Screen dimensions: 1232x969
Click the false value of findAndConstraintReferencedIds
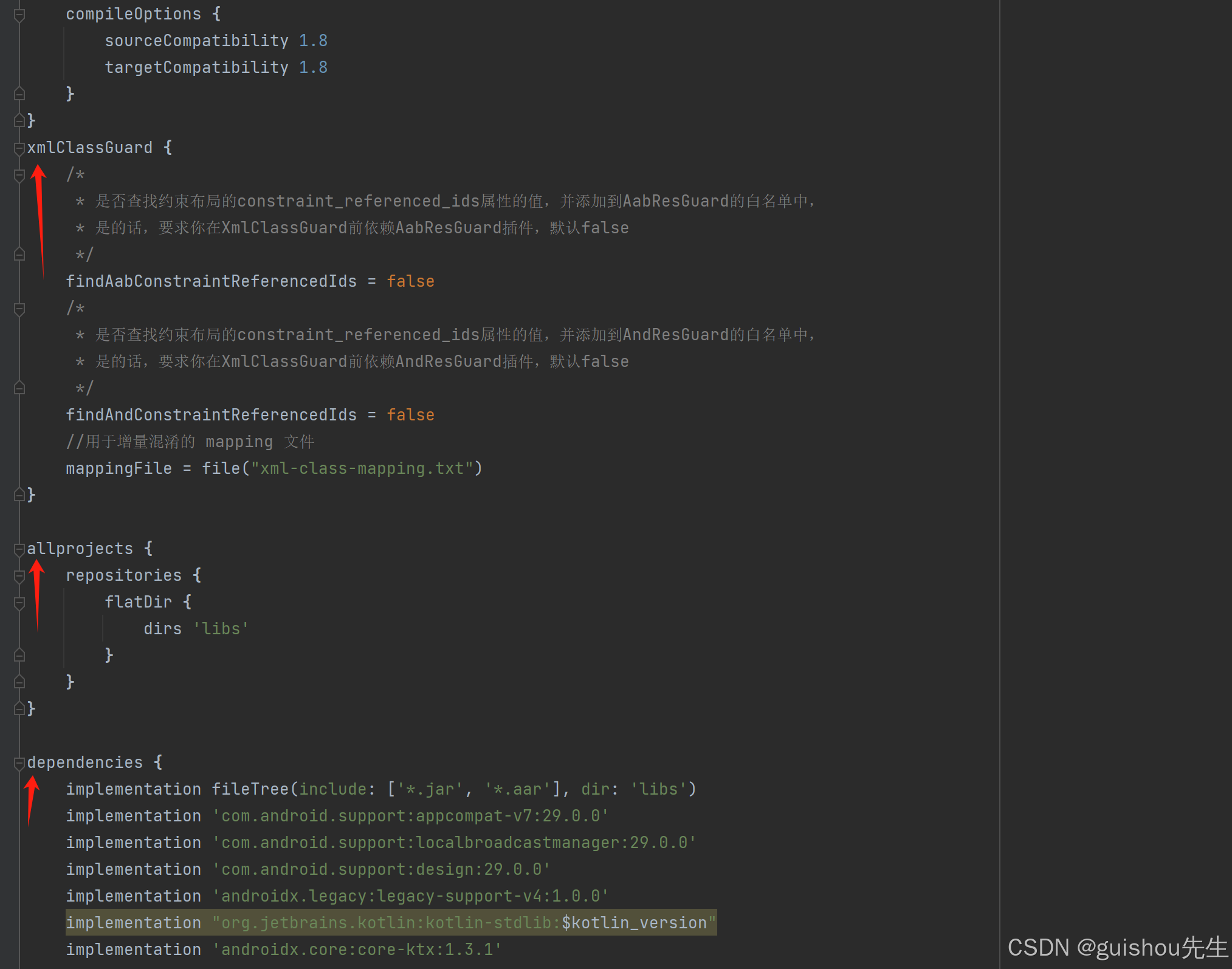[410, 415]
